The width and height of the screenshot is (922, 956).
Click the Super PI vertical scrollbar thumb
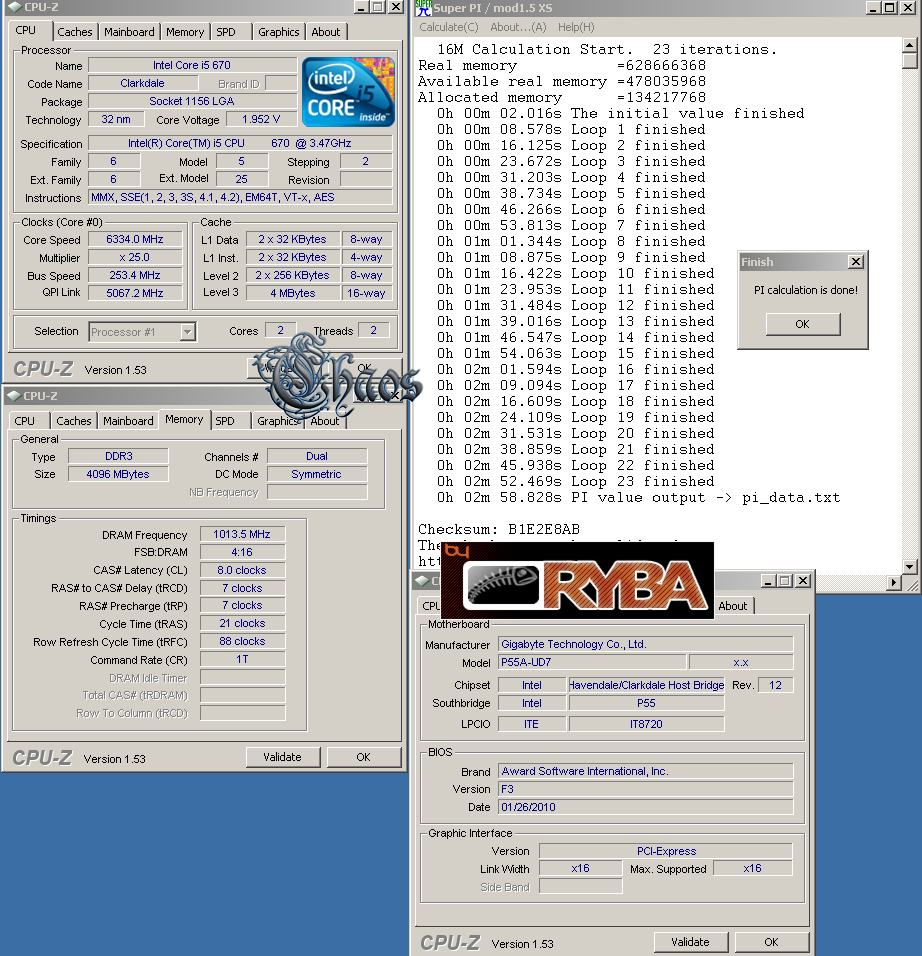coord(909,60)
